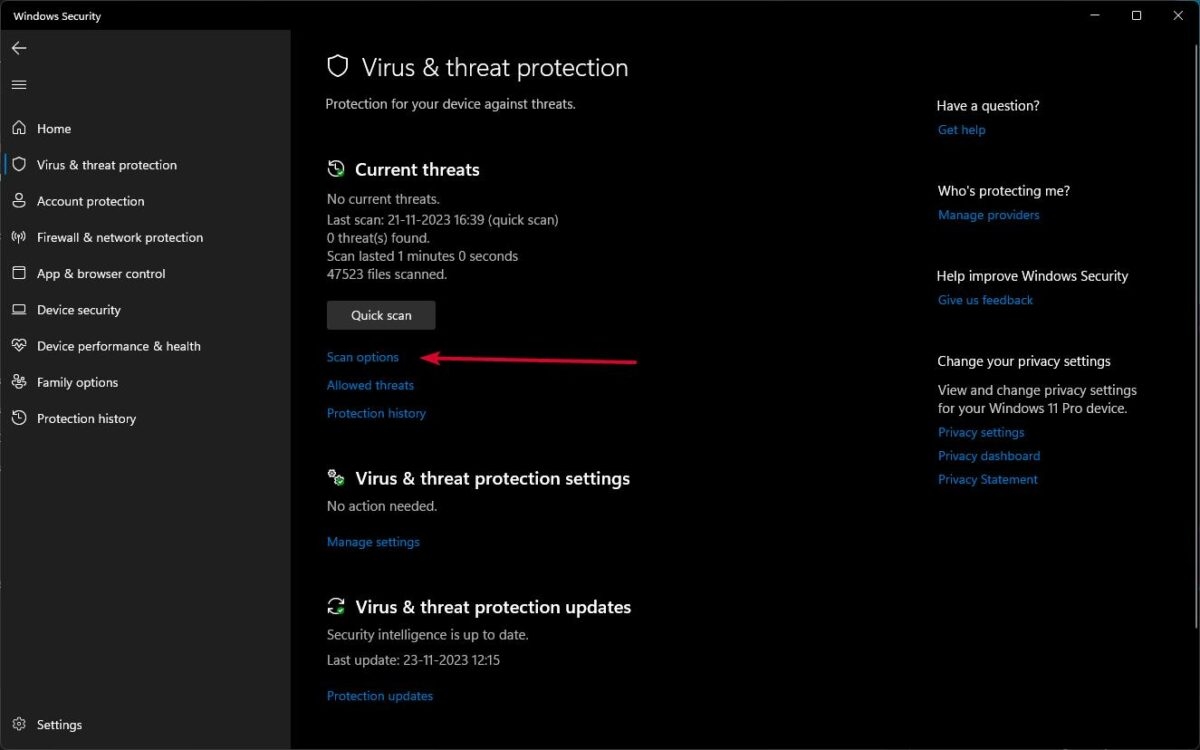Open Account protection from the sidebar

coord(90,200)
